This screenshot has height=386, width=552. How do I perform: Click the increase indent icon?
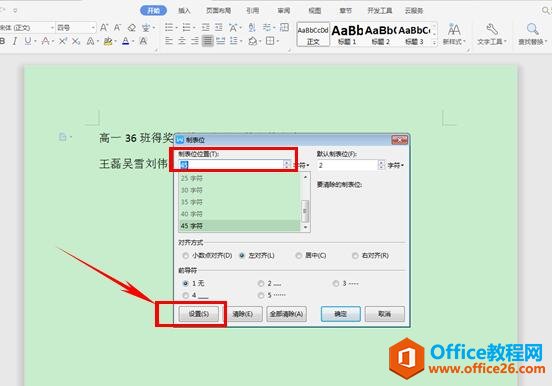coord(219,27)
